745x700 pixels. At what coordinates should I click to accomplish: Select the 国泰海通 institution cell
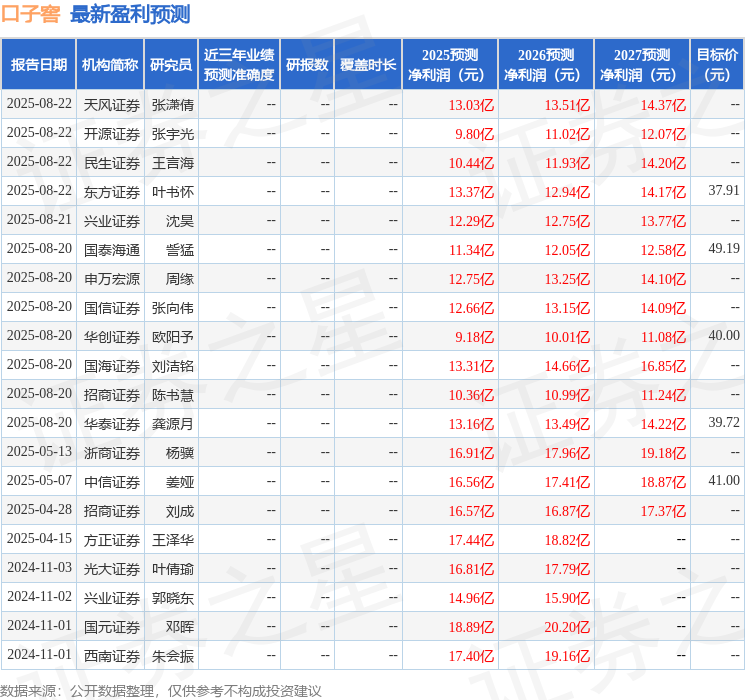(112, 250)
